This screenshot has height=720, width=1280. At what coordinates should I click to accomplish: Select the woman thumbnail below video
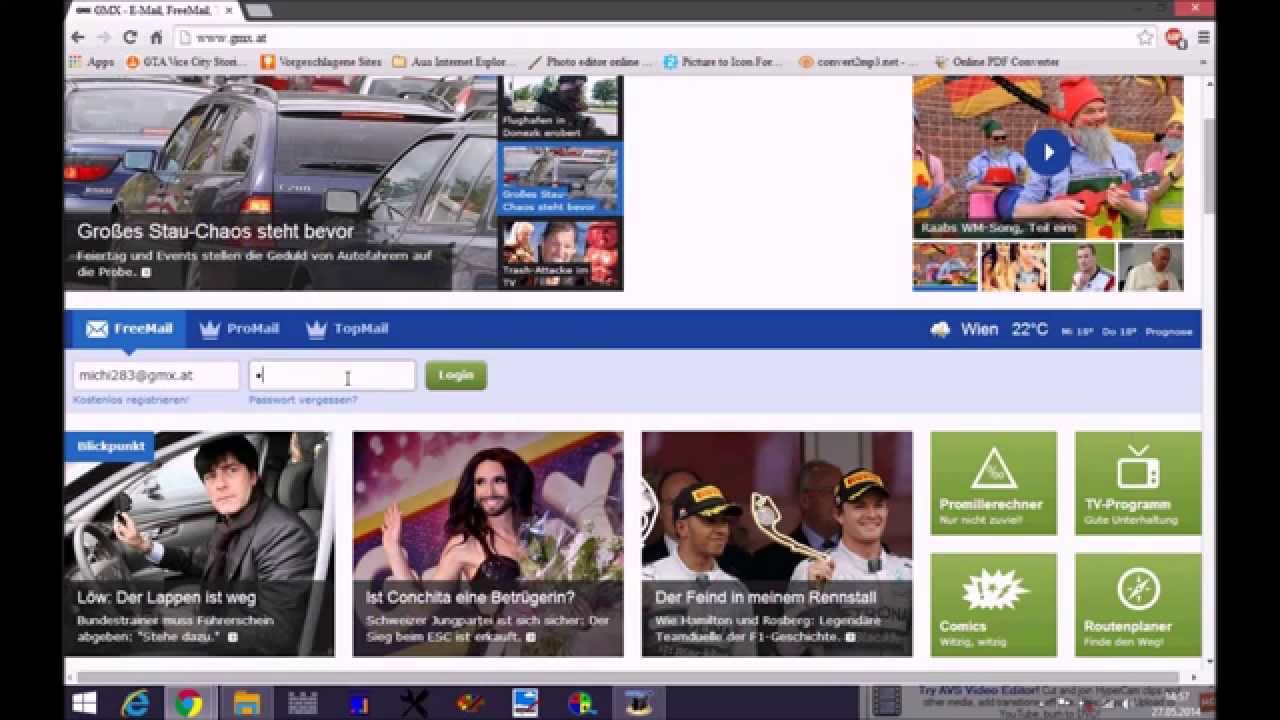pos(1014,266)
